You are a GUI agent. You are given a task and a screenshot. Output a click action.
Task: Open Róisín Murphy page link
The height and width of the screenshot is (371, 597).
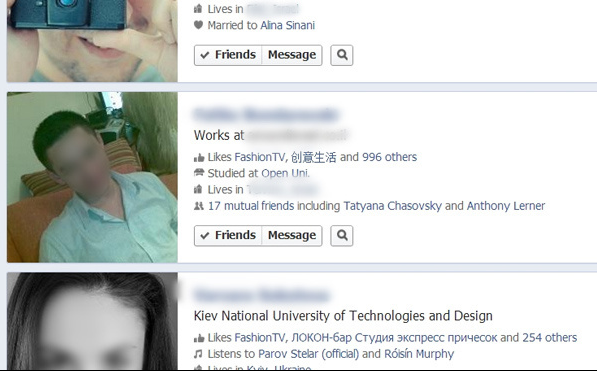(x=419, y=354)
